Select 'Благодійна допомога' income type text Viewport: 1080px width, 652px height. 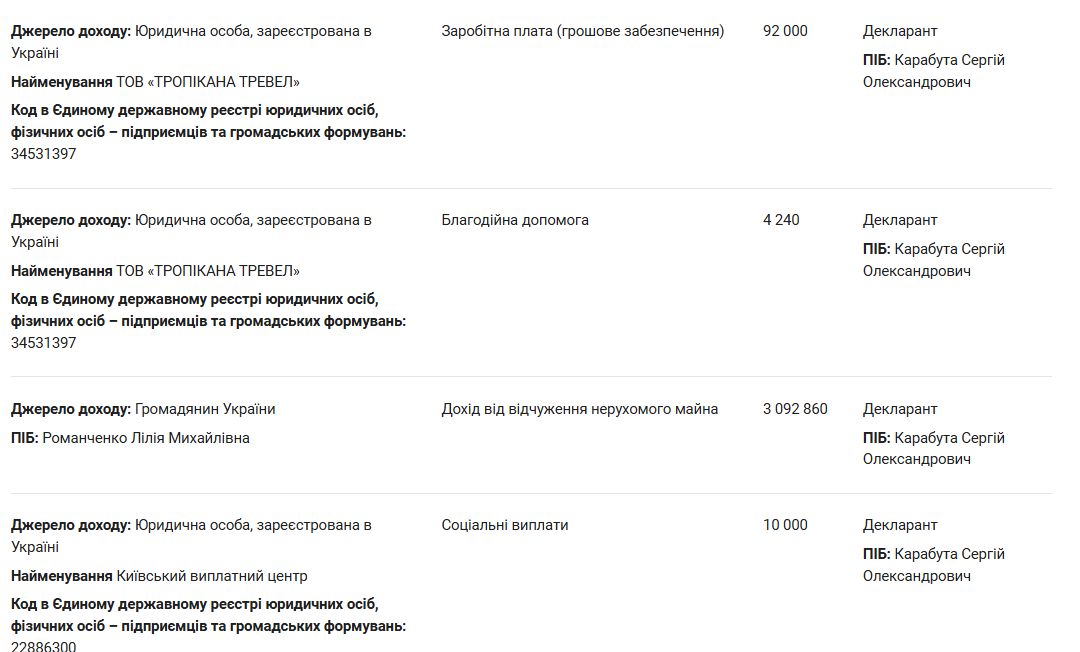(x=515, y=220)
